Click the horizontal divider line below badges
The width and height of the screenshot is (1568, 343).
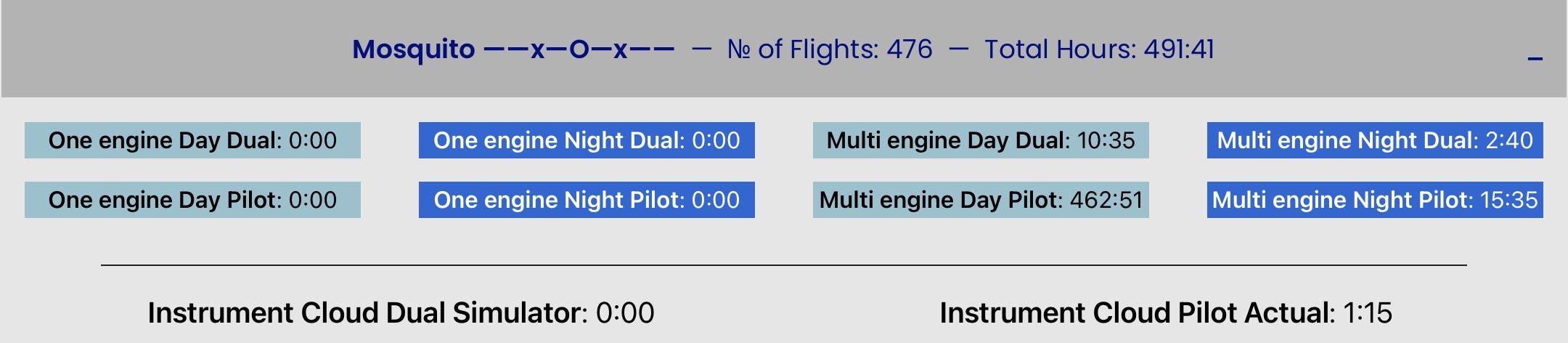tap(784, 265)
